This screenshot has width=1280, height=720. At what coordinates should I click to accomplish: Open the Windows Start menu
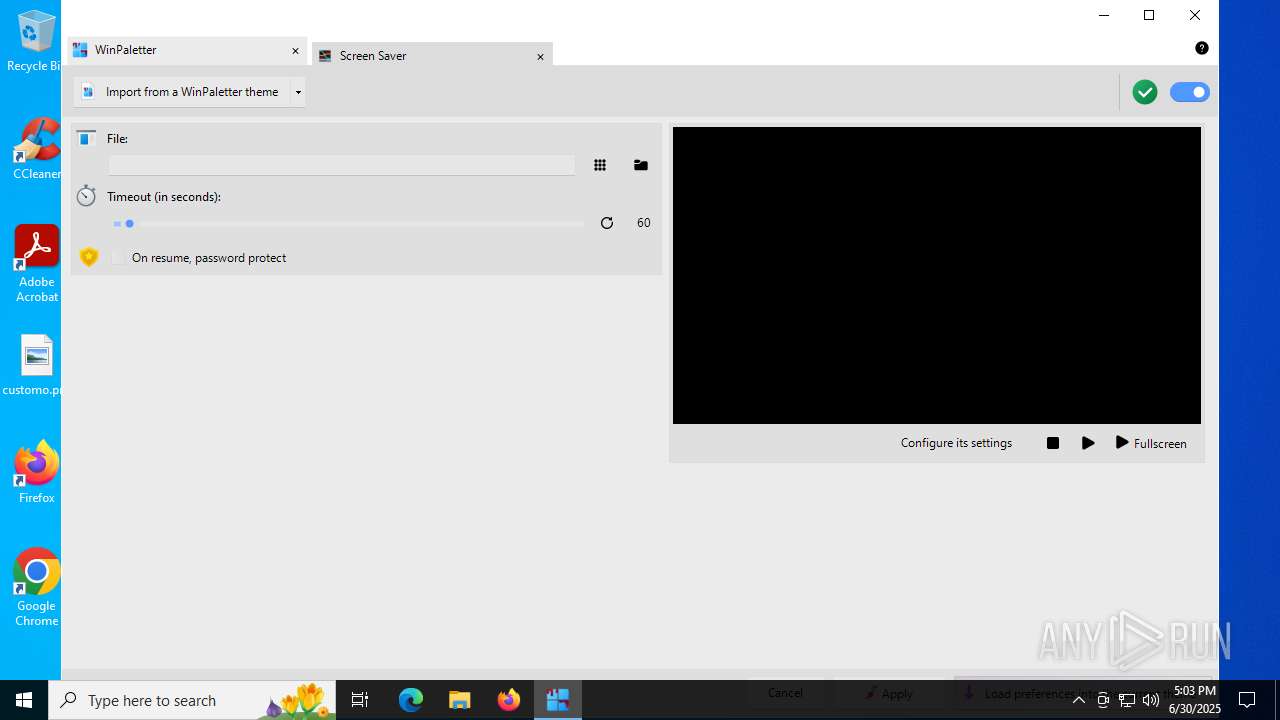[24, 700]
